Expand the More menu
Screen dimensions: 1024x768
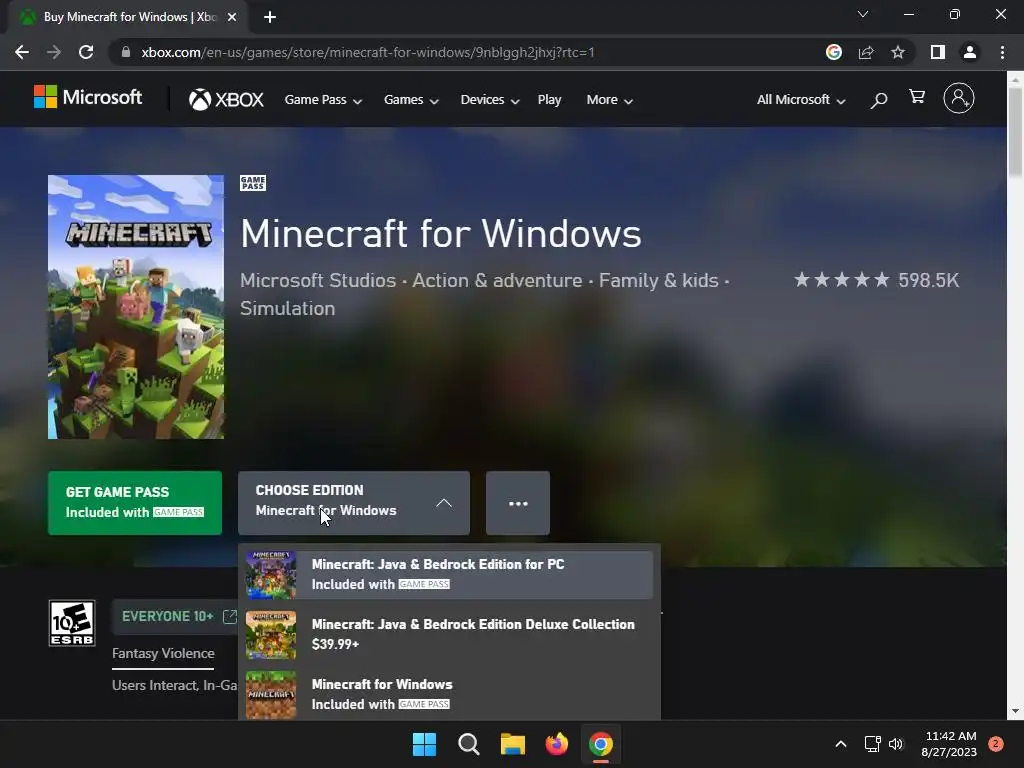pos(609,100)
